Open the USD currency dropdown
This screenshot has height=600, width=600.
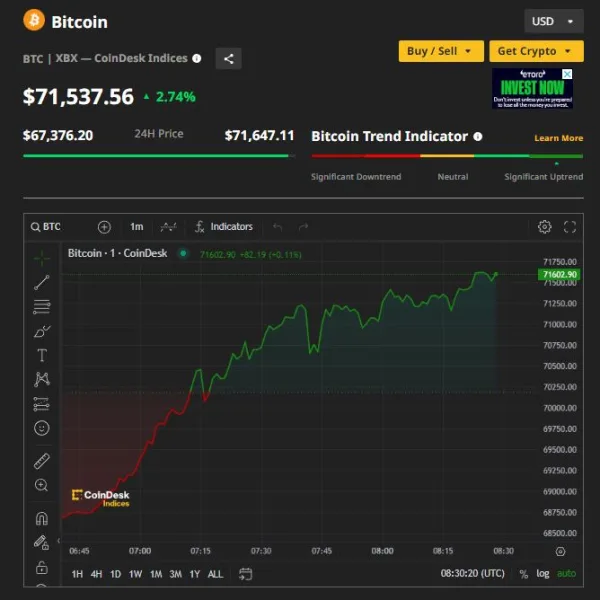coord(554,21)
